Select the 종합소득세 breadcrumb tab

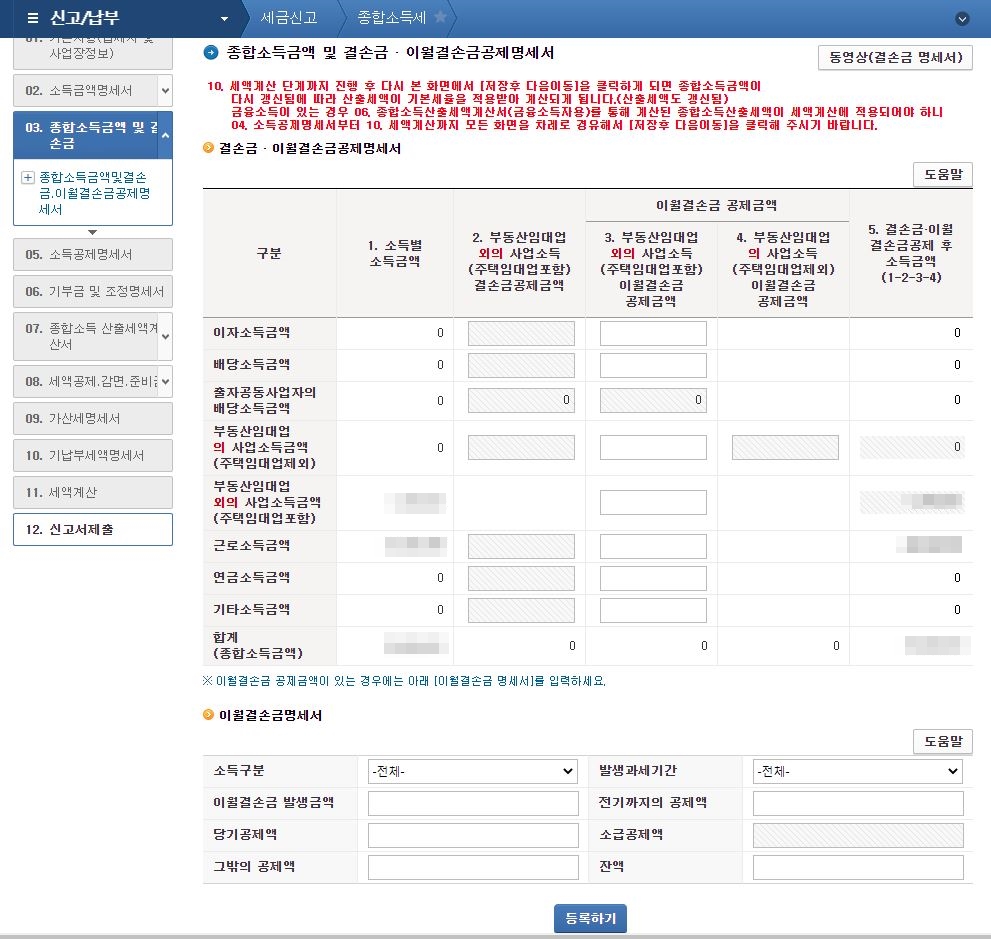click(392, 18)
